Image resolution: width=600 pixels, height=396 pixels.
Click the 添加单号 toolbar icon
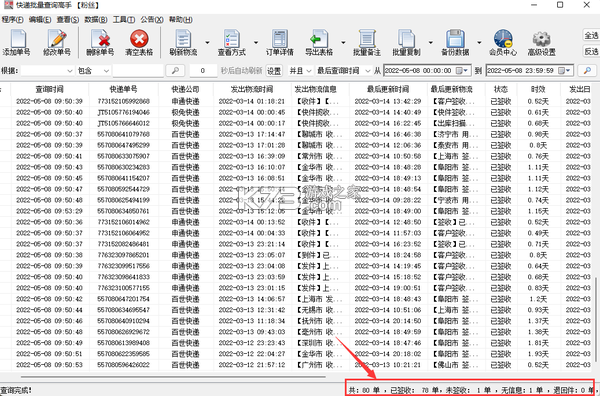[x=17, y=42]
